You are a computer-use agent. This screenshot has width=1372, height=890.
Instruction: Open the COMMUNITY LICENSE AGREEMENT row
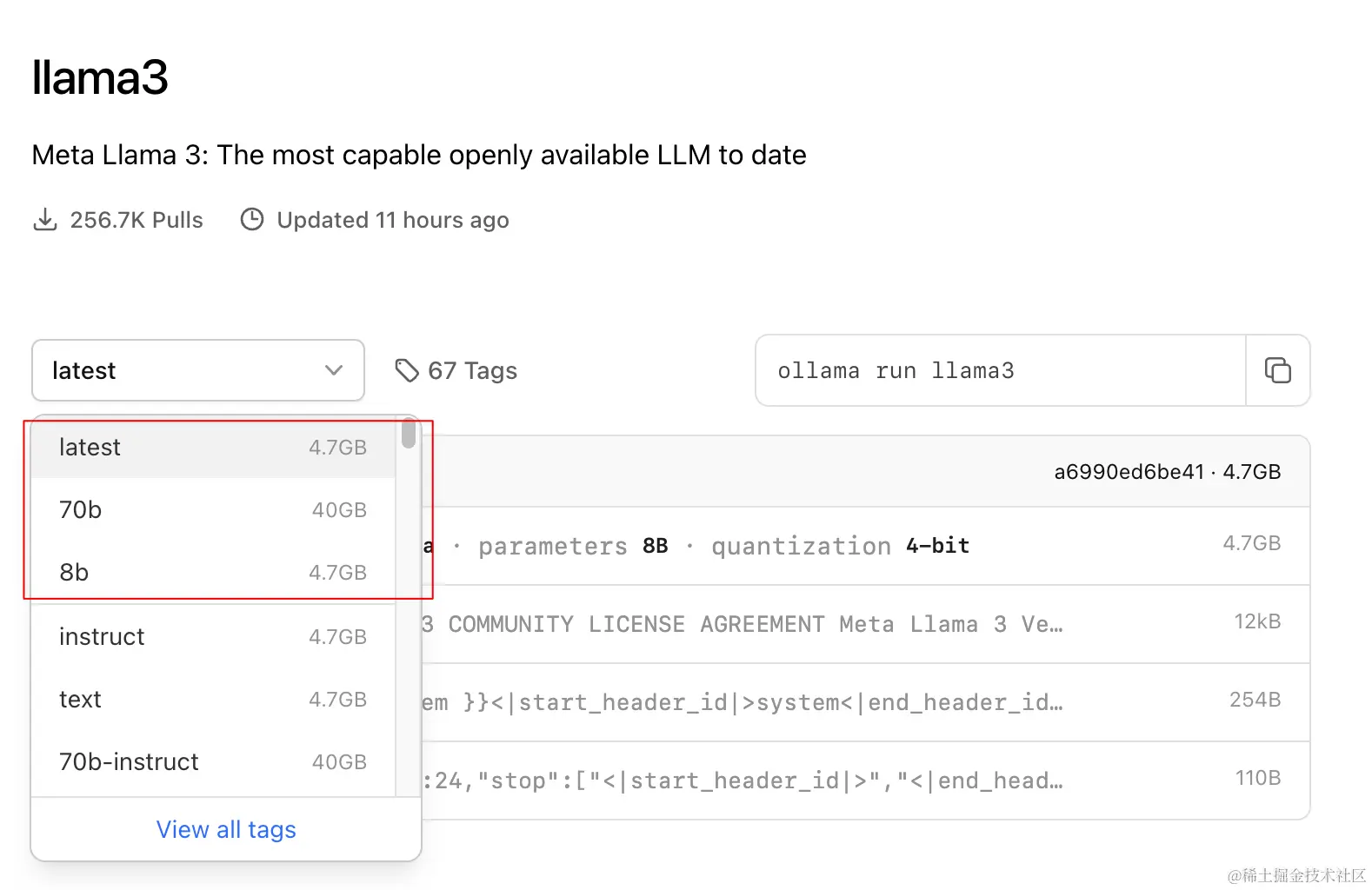[866, 624]
